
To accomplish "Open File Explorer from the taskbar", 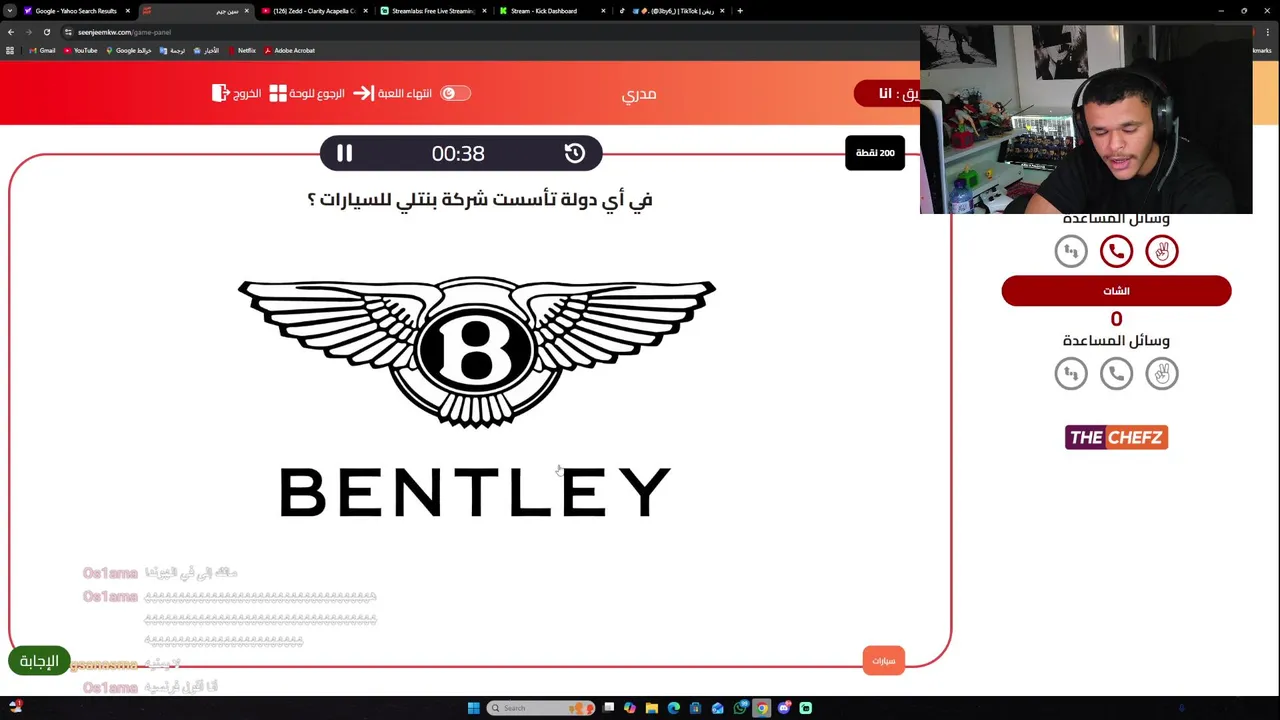I will coord(651,708).
